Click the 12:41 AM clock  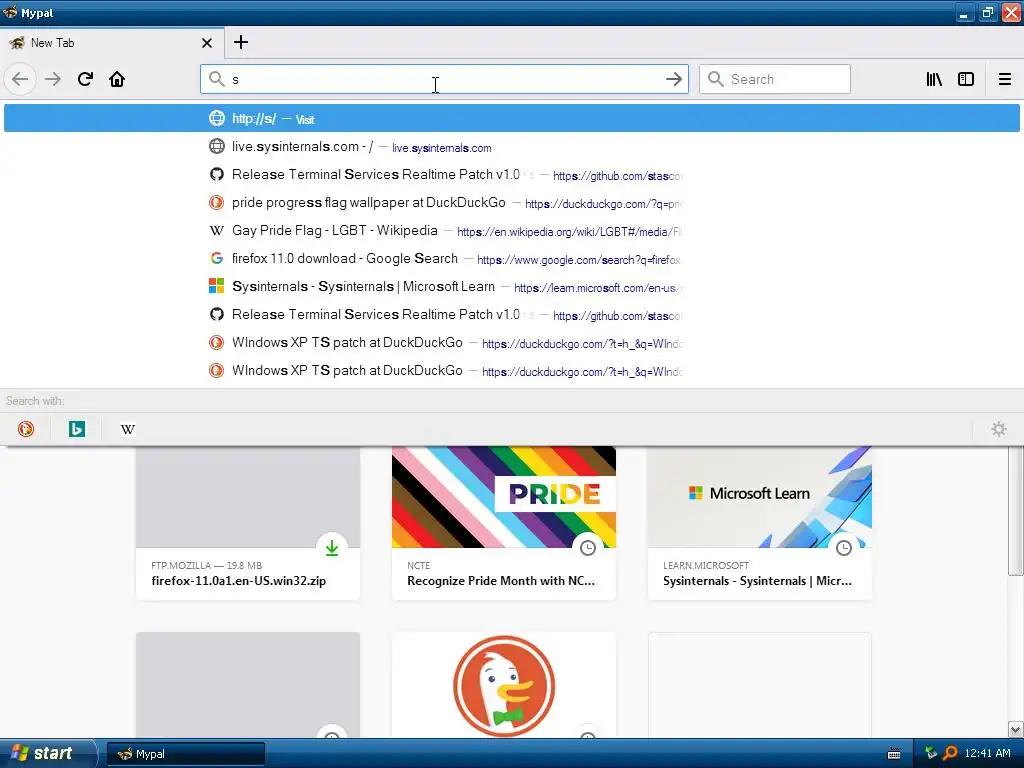click(987, 754)
